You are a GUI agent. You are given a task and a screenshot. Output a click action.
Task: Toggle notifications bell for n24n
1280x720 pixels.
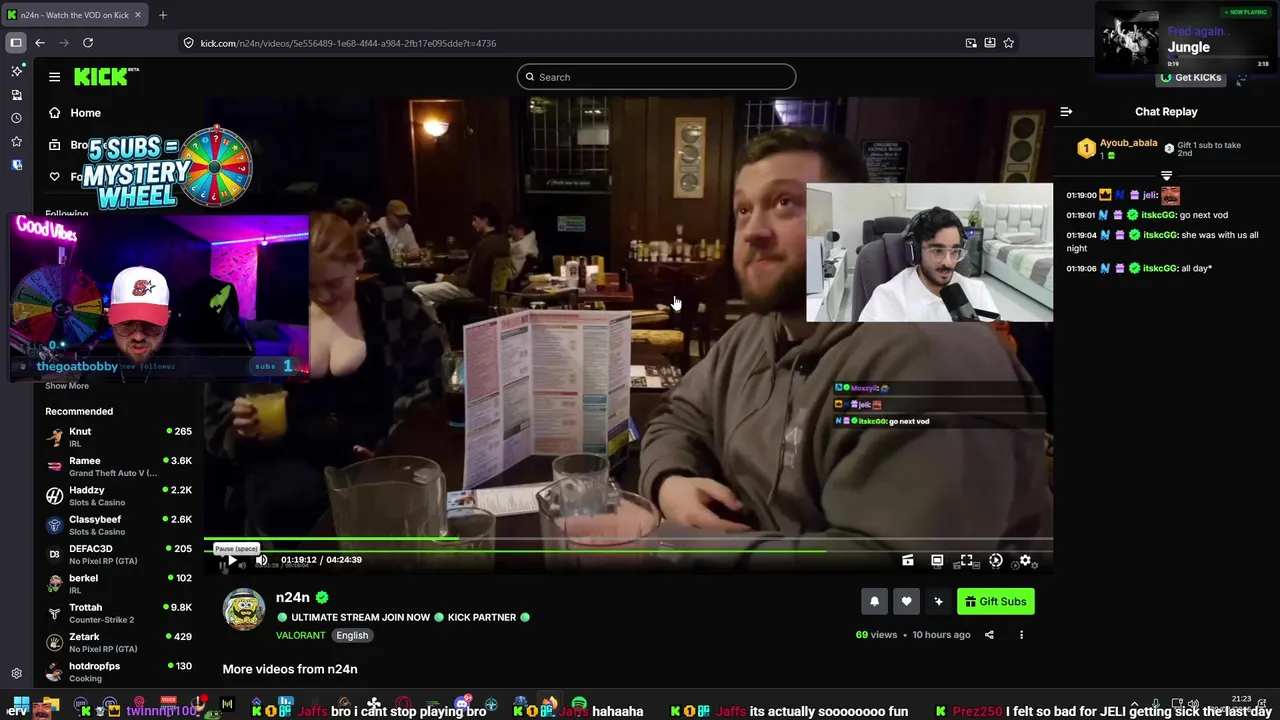pos(874,601)
